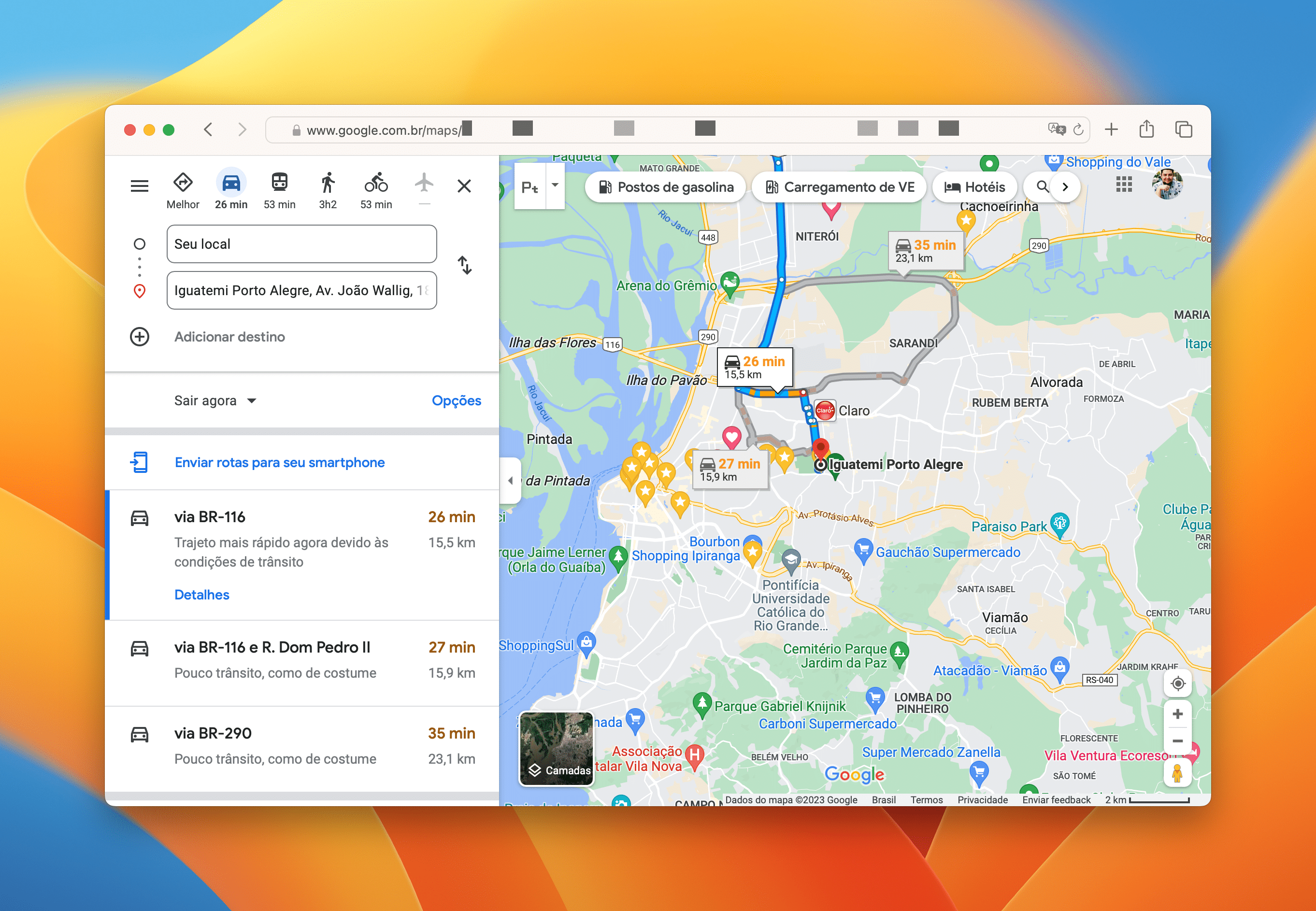This screenshot has height=911, width=1316.
Task: Select public transit mode 53 min
Action: pyautogui.click(x=279, y=191)
